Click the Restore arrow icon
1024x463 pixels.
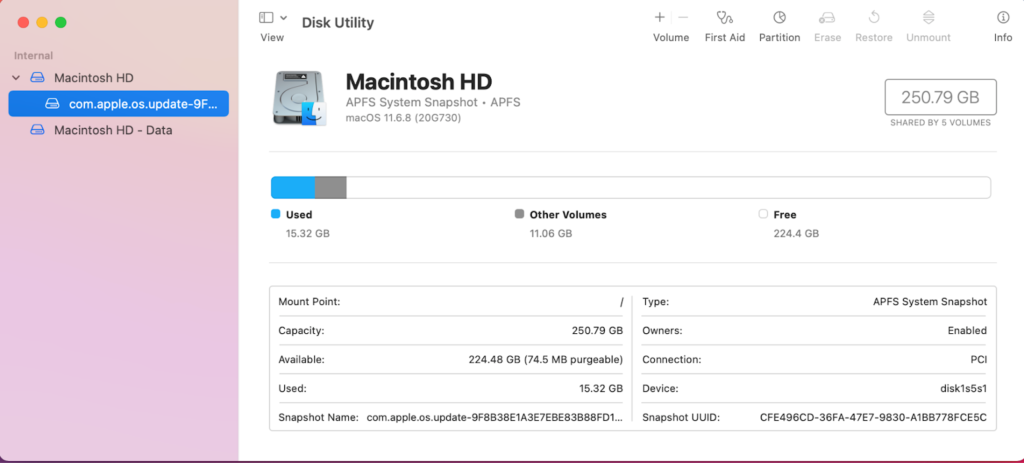[x=873, y=18]
